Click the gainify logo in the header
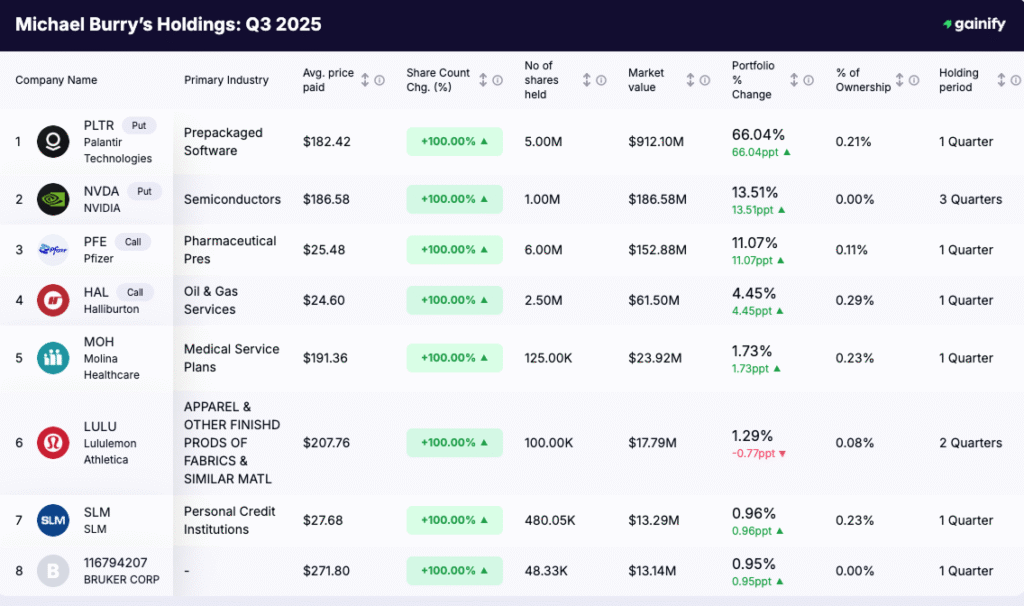1024x606 pixels. 974,24
